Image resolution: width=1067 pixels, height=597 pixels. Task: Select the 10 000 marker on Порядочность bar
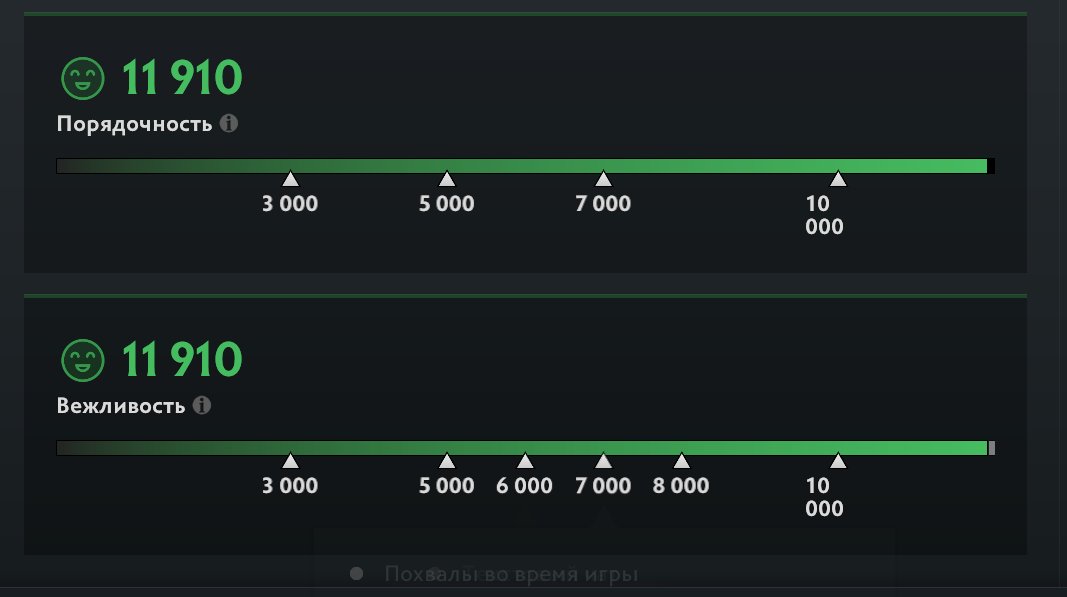838,179
